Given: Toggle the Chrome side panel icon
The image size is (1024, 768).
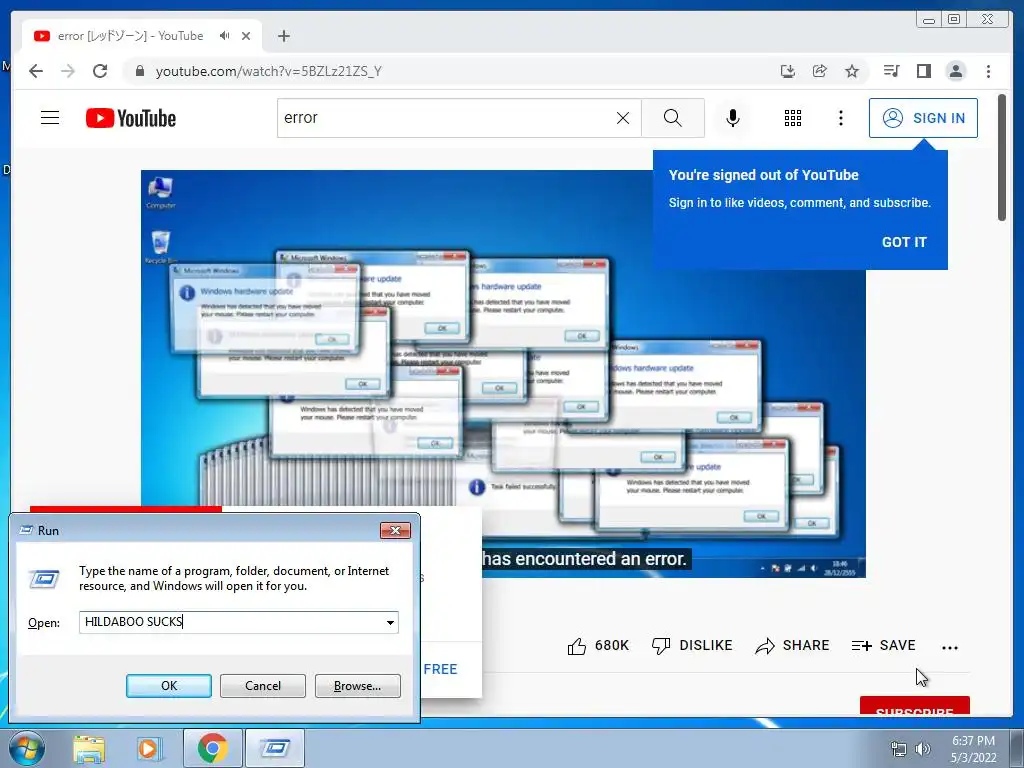Looking at the screenshot, I should pos(923,71).
